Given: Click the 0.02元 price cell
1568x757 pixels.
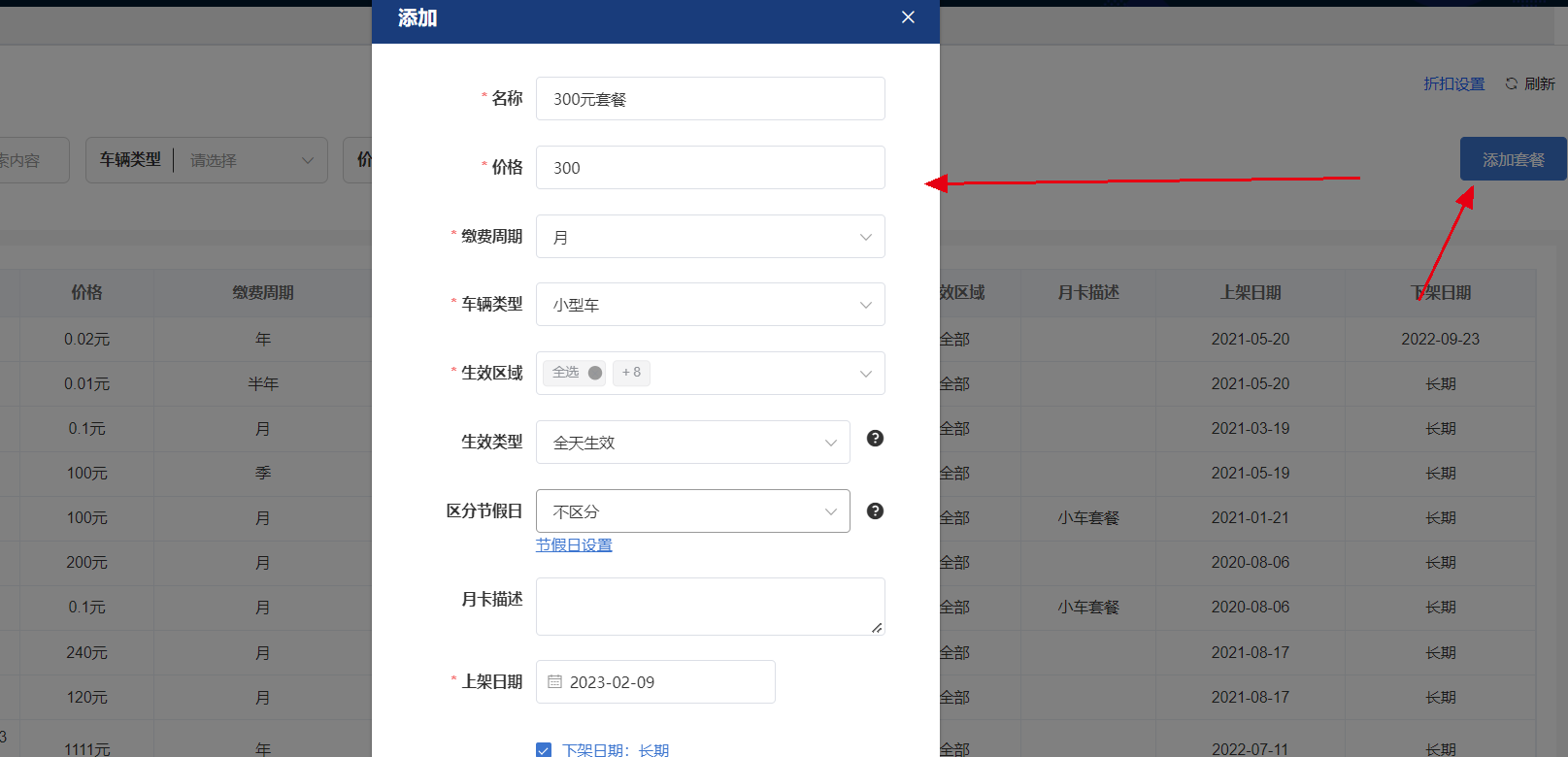Looking at the screenshot, I should point(86,339).
